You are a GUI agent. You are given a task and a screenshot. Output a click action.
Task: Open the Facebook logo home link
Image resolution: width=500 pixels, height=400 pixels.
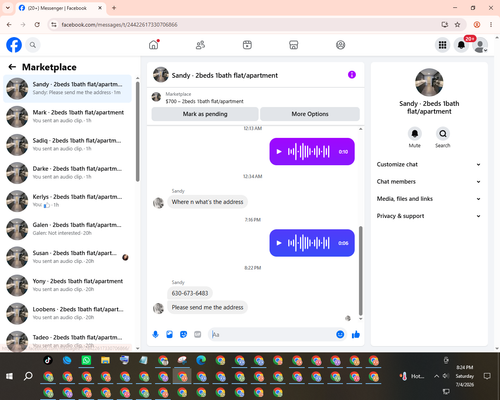[x=14, y=45]
